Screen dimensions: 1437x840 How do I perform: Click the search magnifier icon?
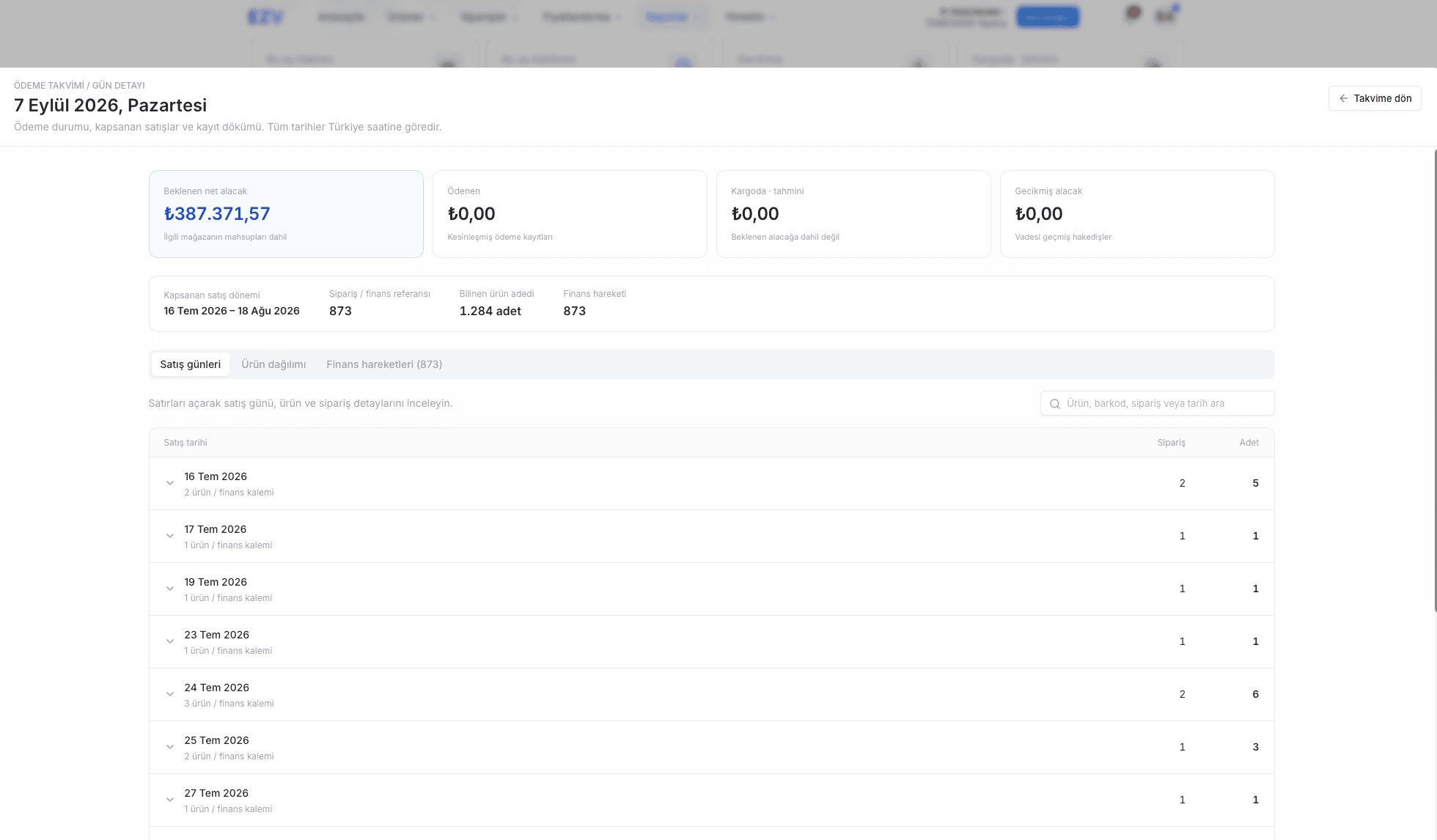(x=1055, y=404)
